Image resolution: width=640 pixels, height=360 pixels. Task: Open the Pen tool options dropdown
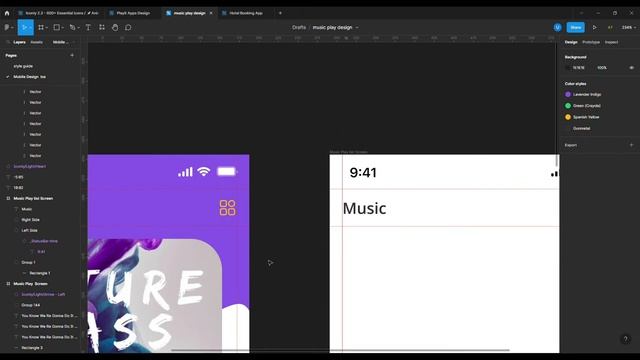pyautogui.click(x=78, y=27)
